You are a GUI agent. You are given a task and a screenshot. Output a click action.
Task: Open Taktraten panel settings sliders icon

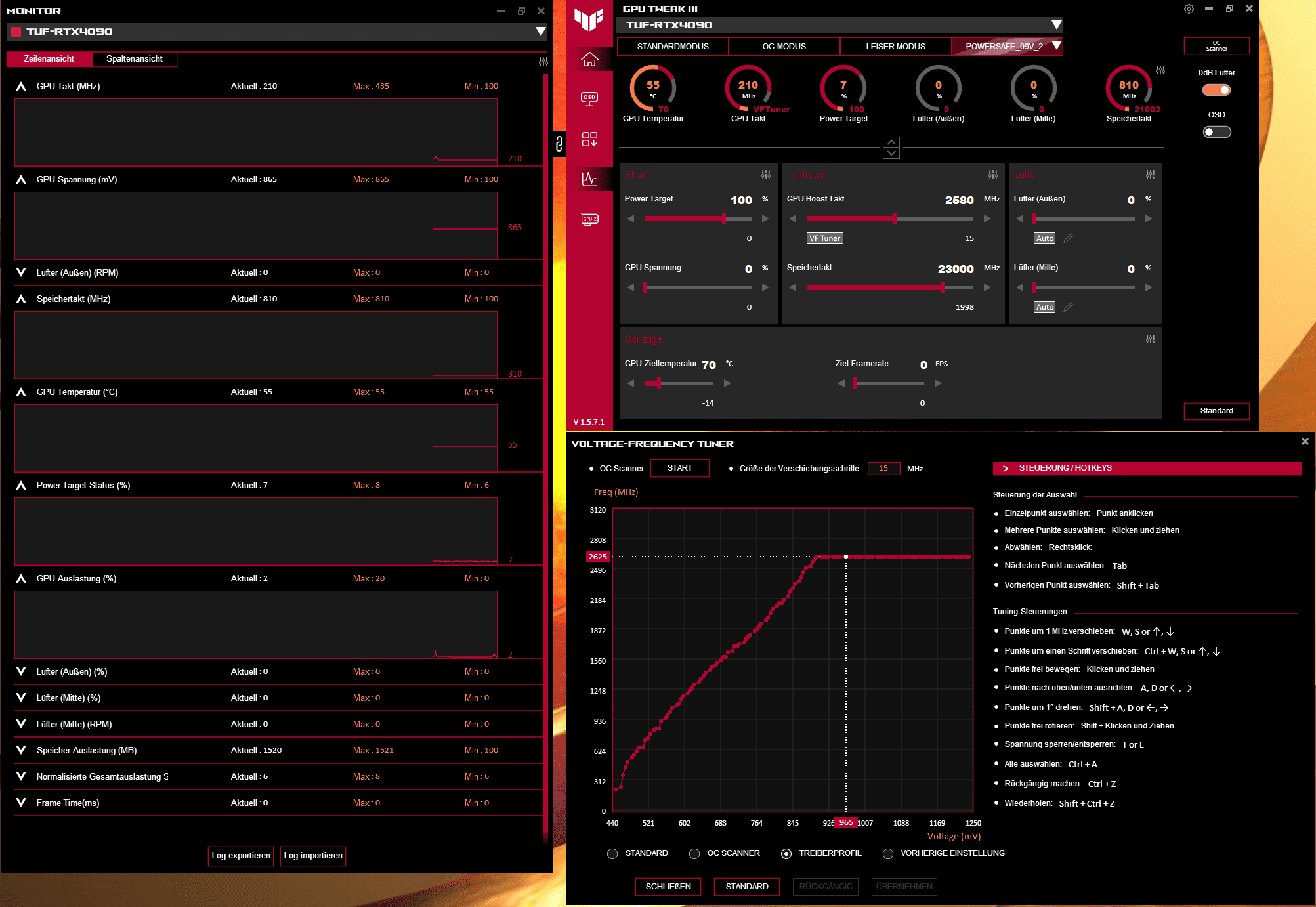(x=993, y=175)
